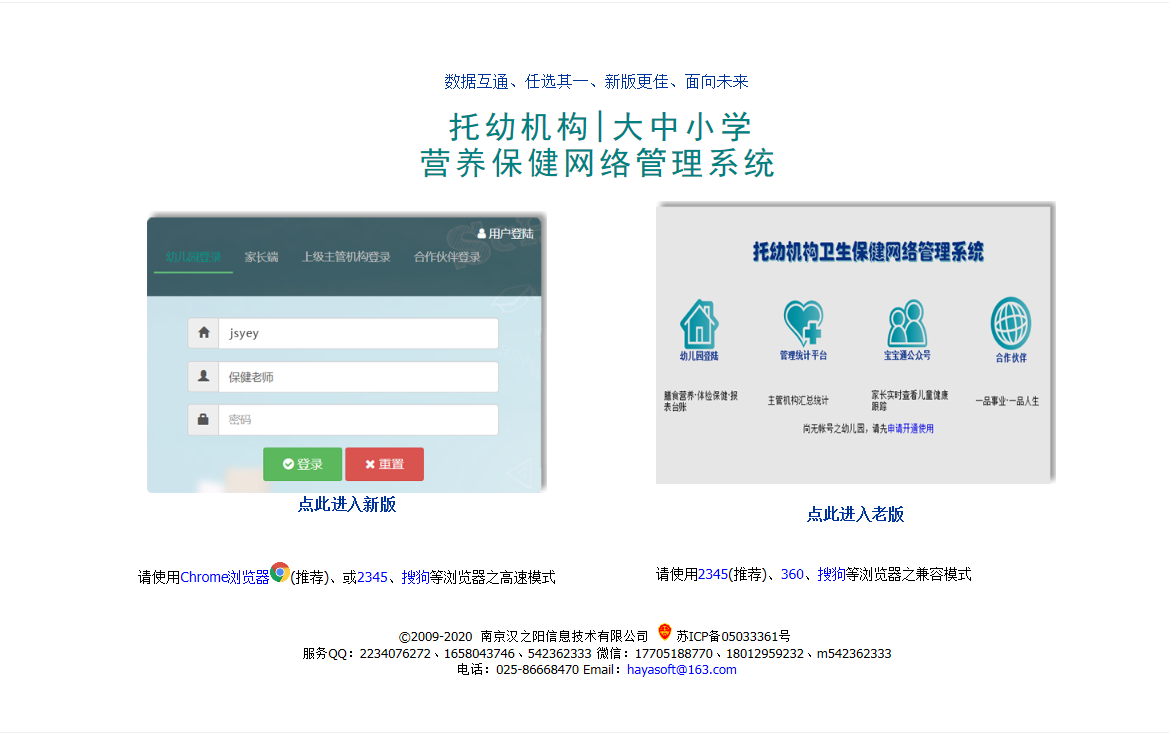Image resolution: width=1169 pixels, height=736 pixels.
Task: Click the 用户登陆 person icon in new version preview
Action: point(482,233)
